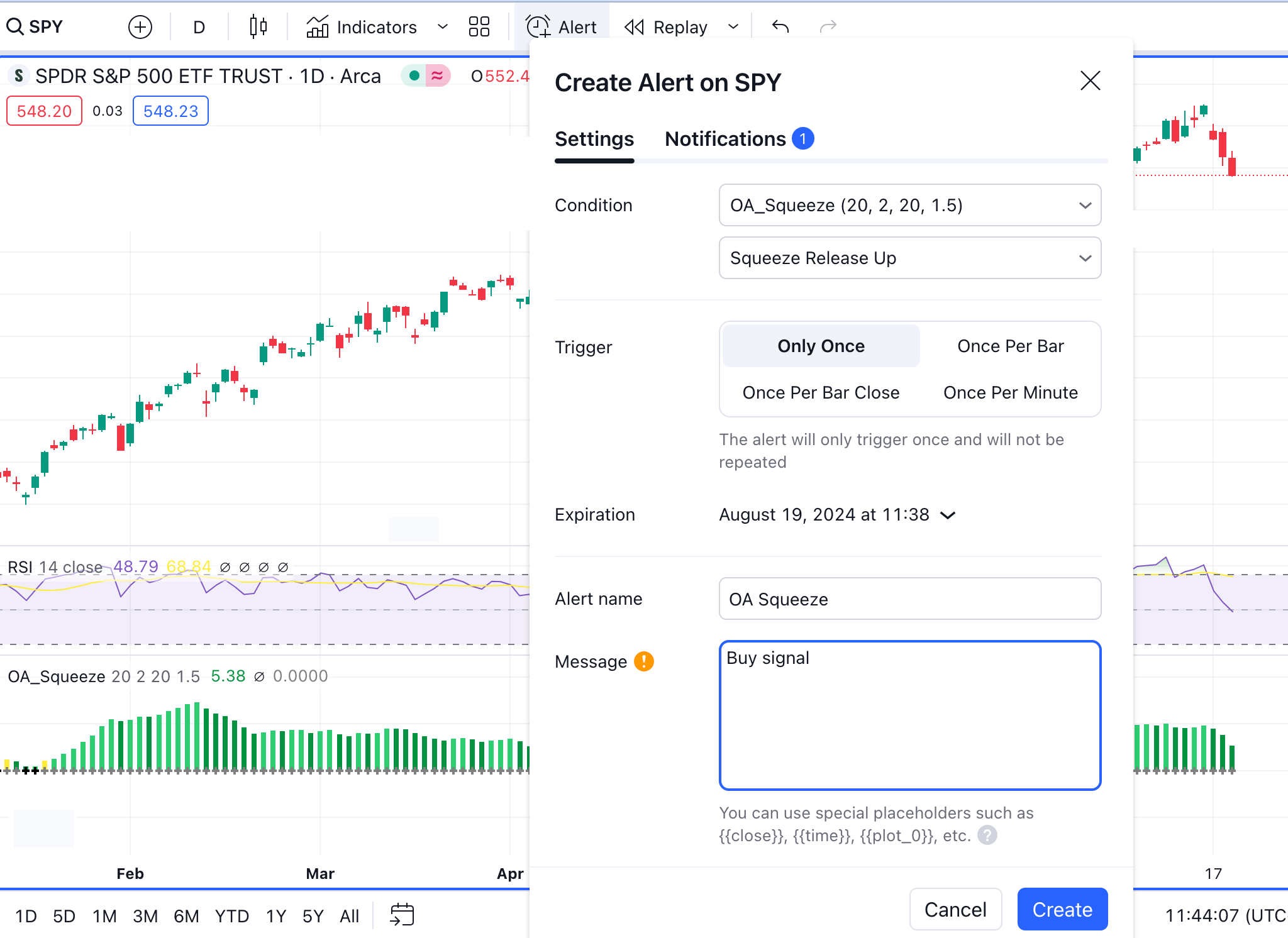Image resolution: width=1288 pixels, height=938 pixels.
Task: Open the placeholders help question icon
Action: [x=987, y=836]
